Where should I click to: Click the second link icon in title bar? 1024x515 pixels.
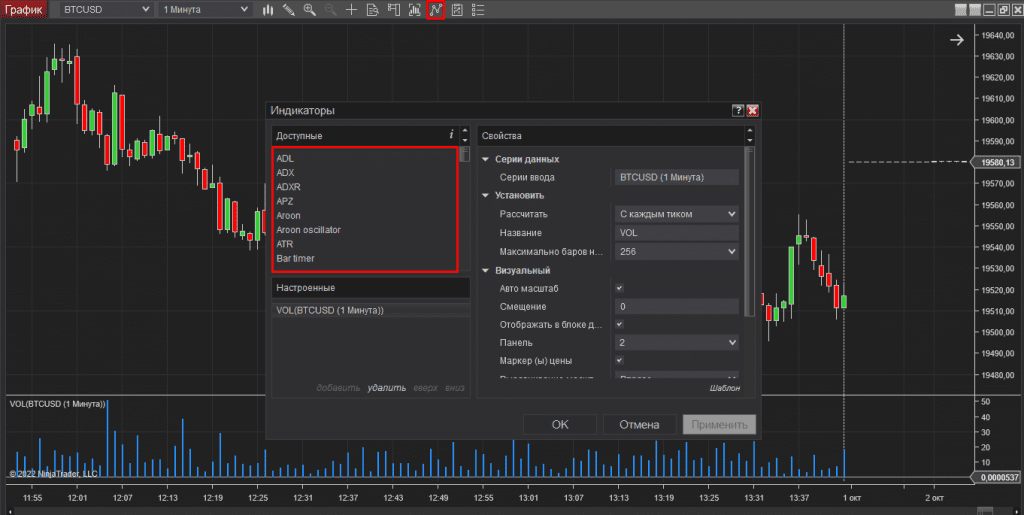[x=974, y=10]
